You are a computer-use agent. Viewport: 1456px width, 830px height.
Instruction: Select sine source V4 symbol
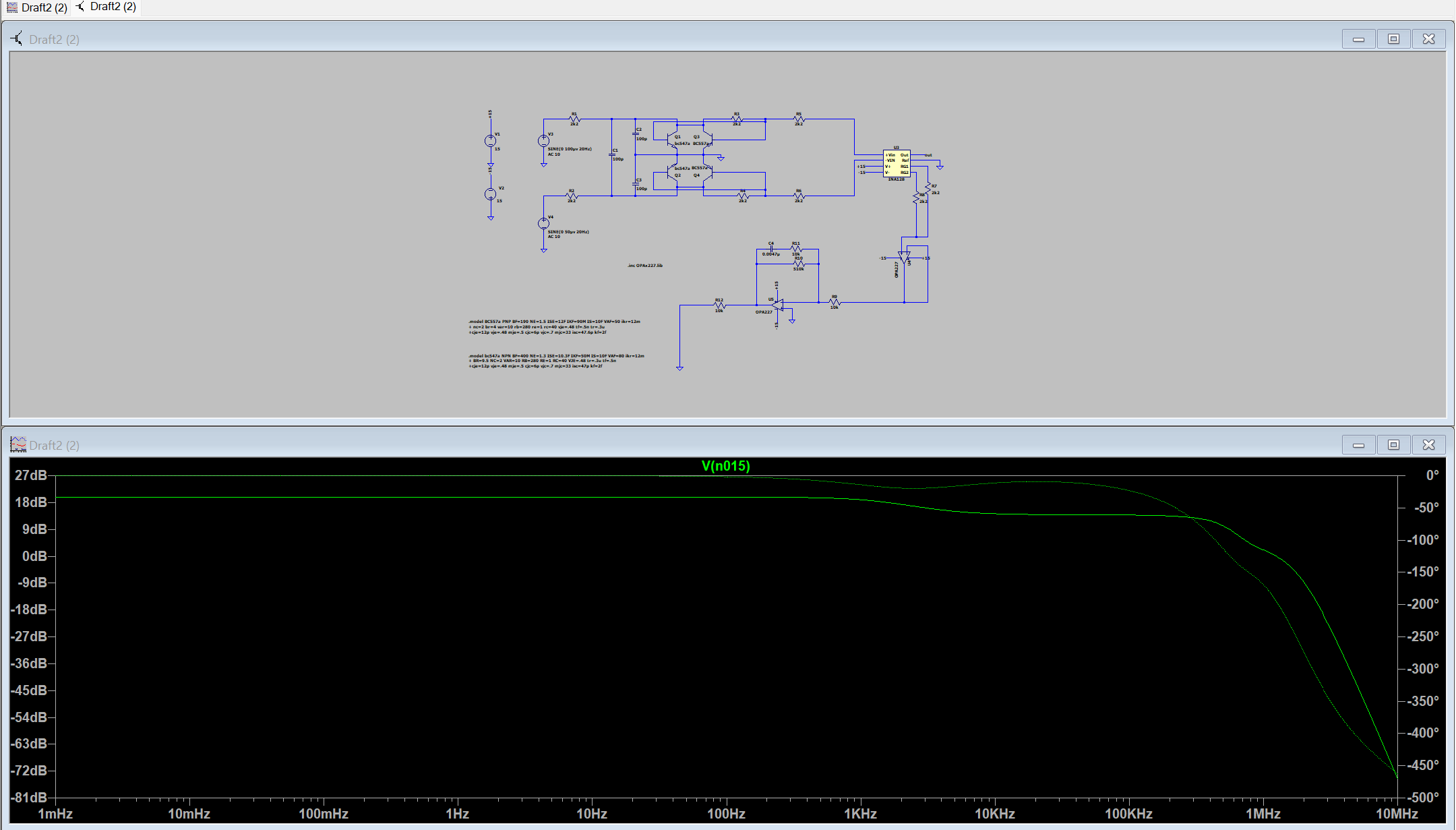pos(543,223)
